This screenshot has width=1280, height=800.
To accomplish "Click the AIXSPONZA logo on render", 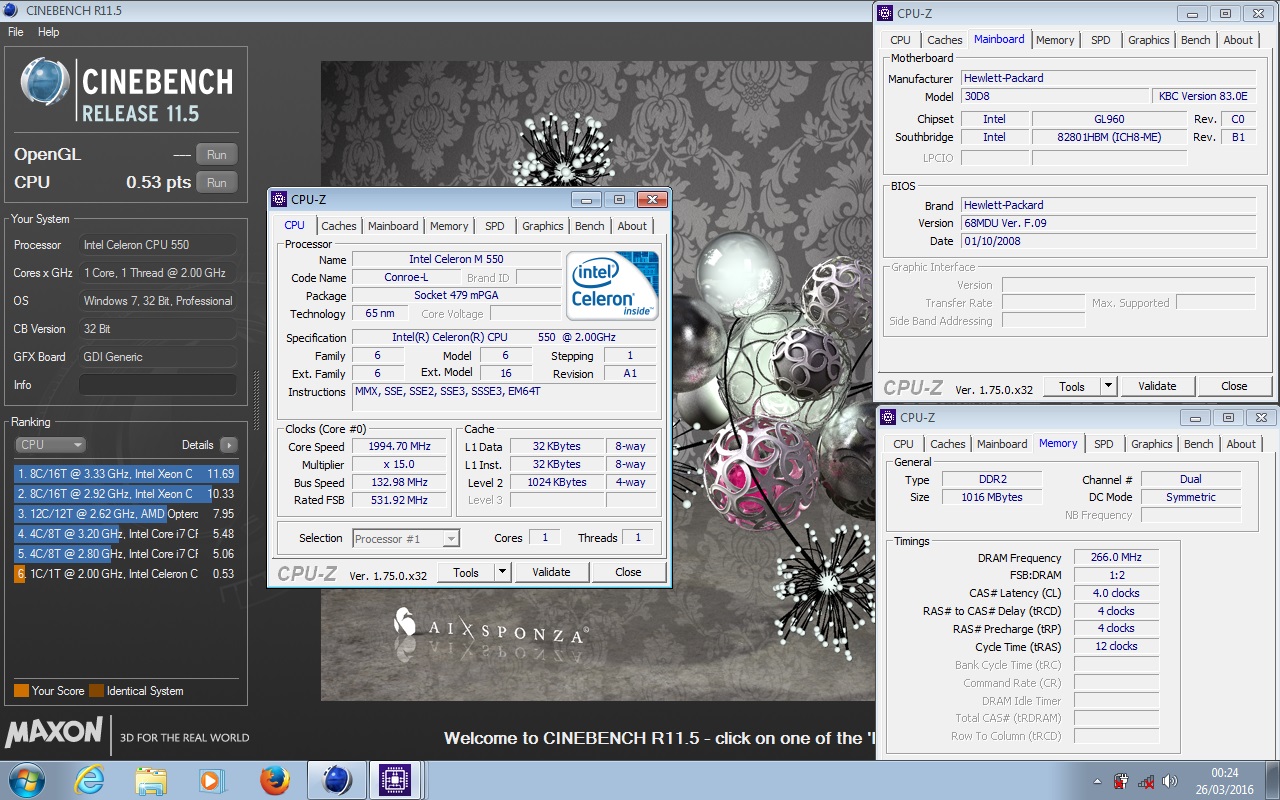I will coord(492,629).
